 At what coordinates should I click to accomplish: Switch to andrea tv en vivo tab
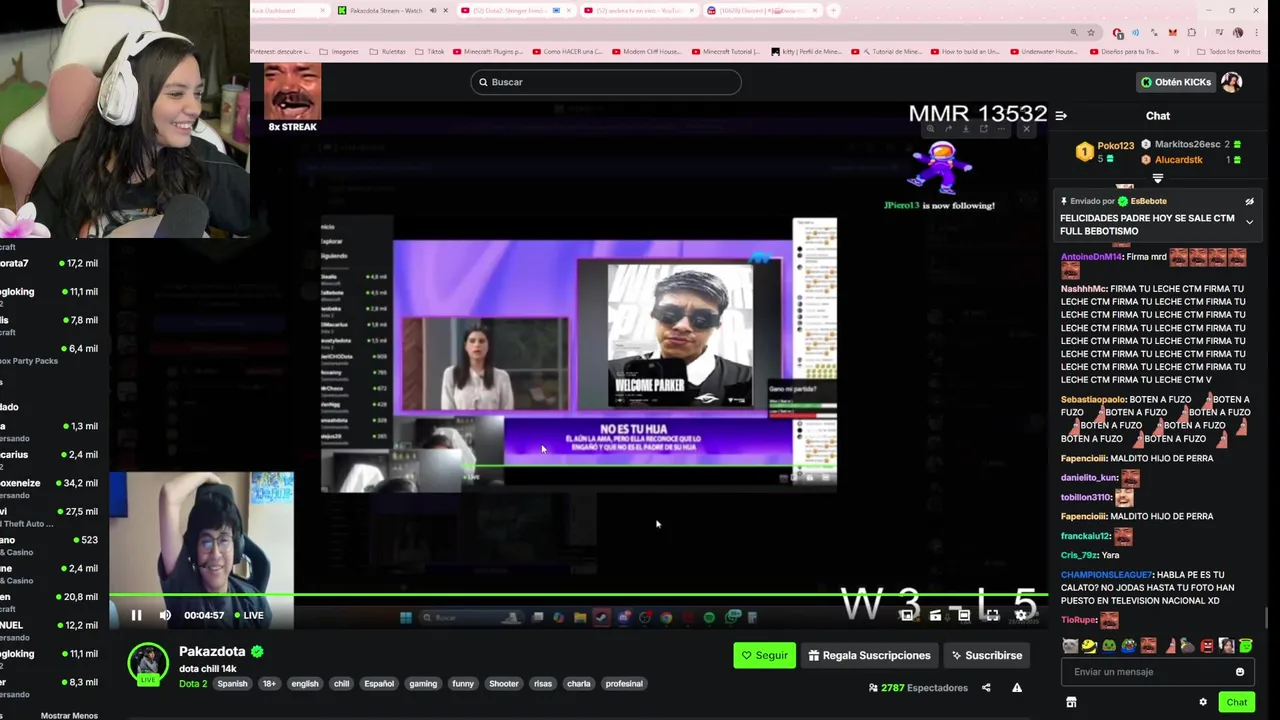click(x=640, y=10)
